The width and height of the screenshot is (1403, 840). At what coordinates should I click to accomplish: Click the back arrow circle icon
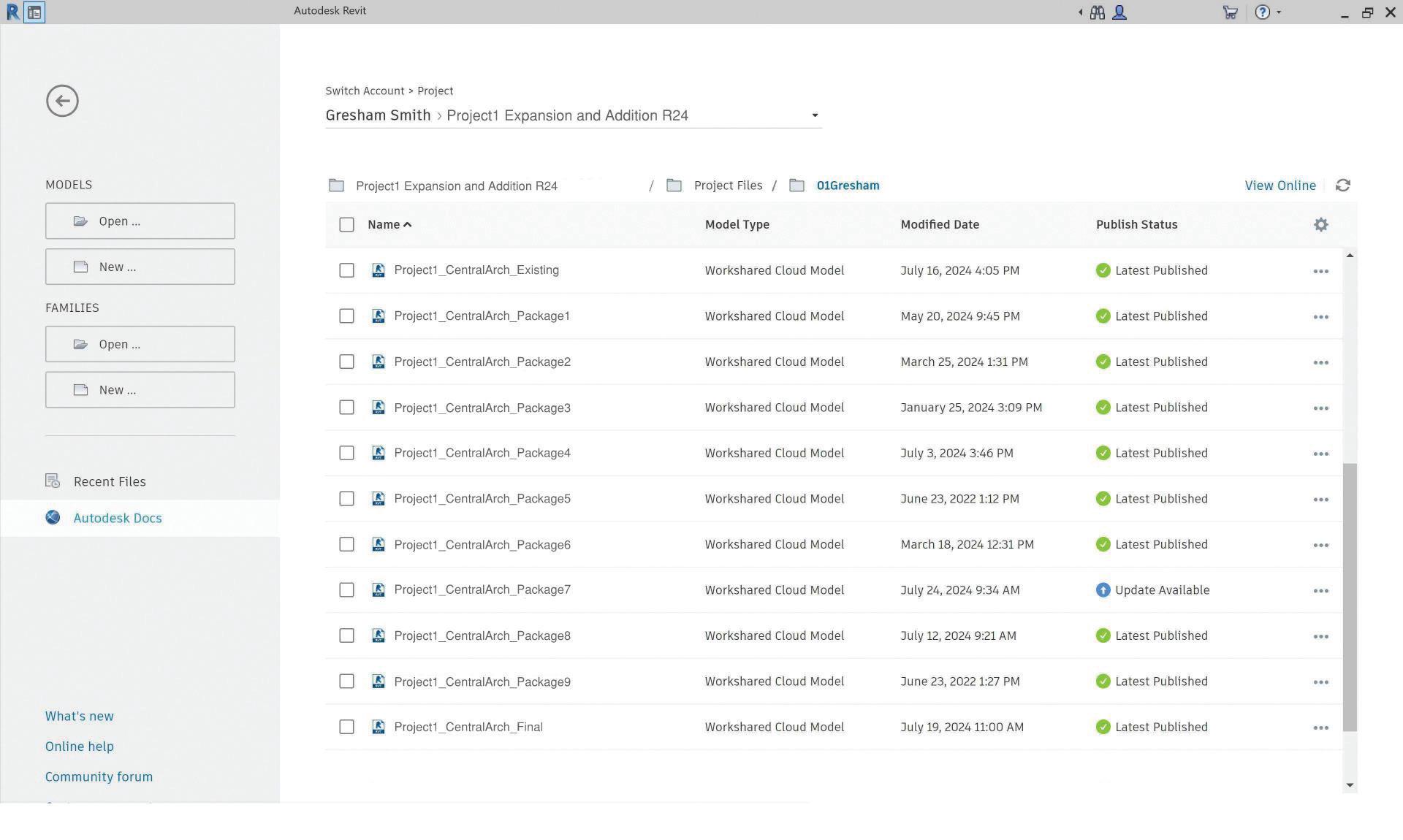point(62,101)
